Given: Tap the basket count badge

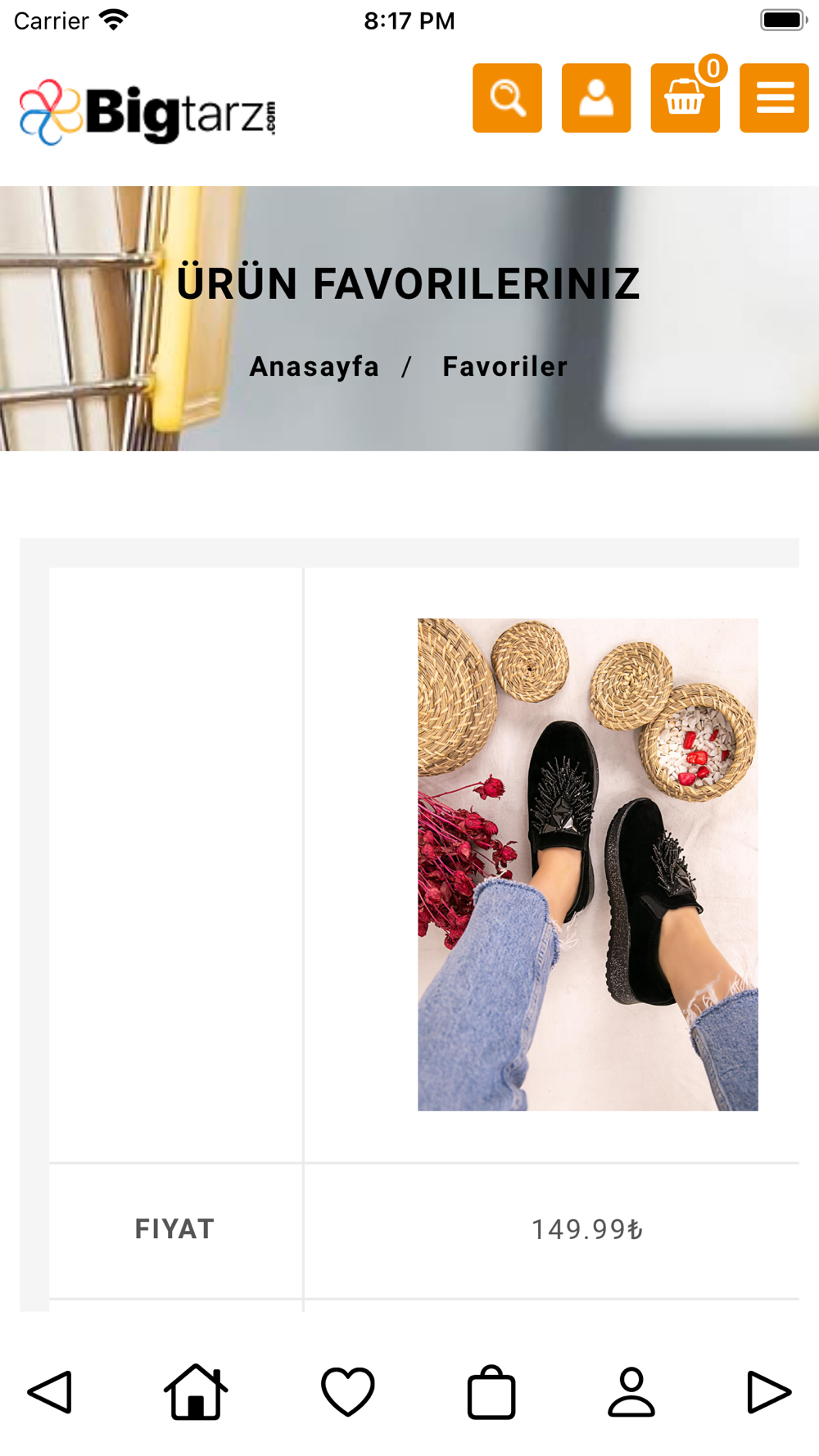Looking at the screenshot, I should 713,69.
